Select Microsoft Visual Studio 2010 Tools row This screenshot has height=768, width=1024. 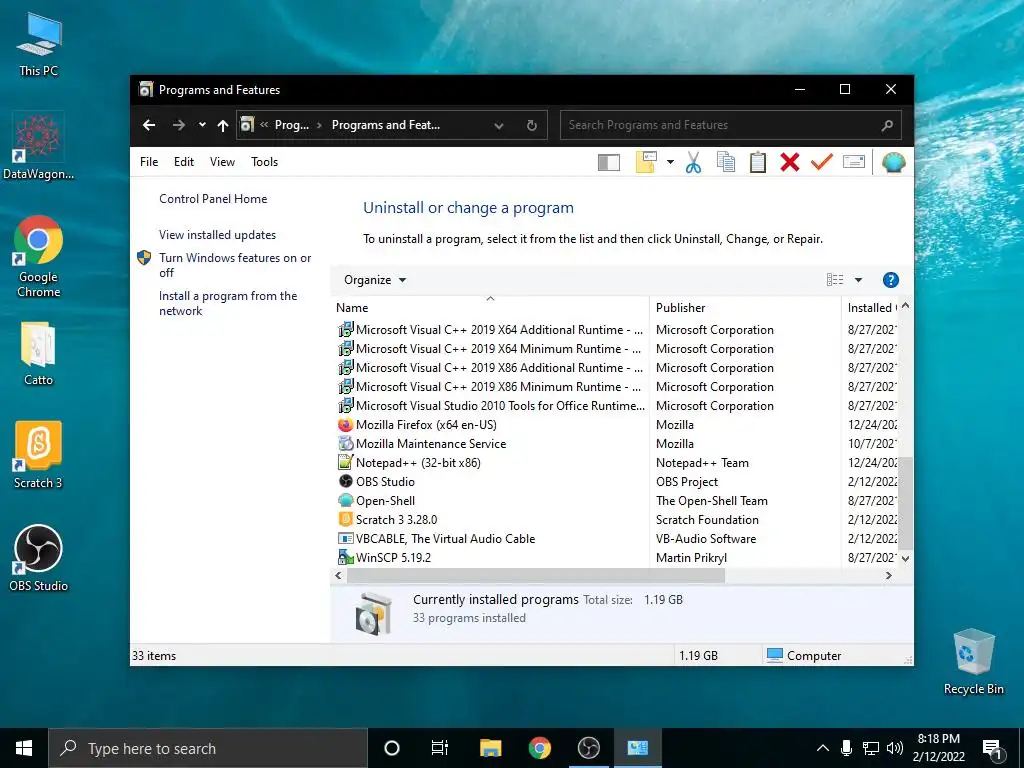click(x=616, y=406)
